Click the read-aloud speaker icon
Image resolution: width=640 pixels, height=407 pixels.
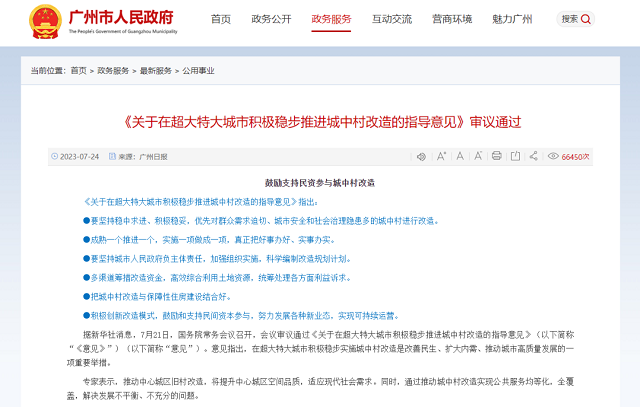[421, 156]
